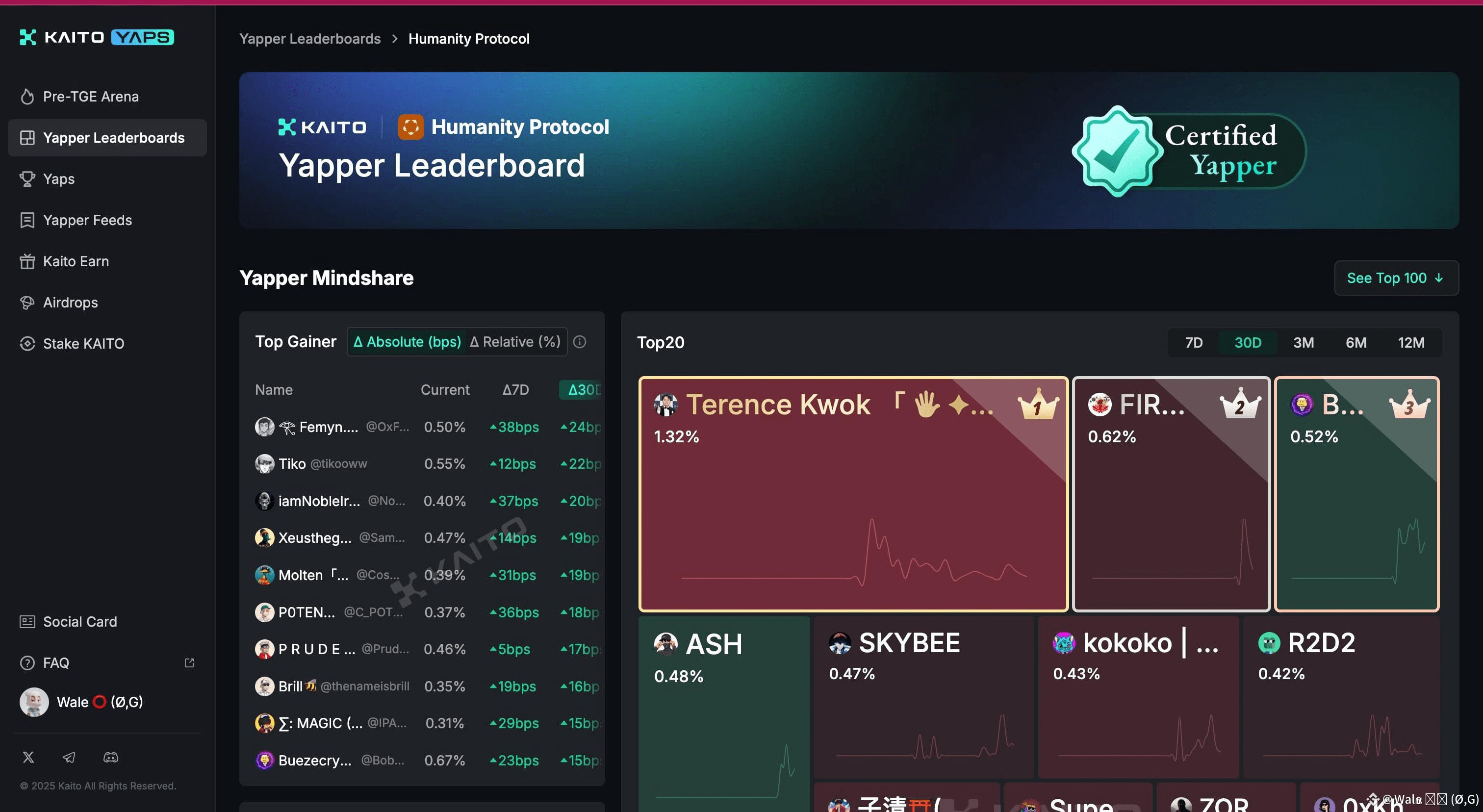This screenshot has height=812, width=1483.
Task: Click the Kaito Earn gift icon
Action: 27,262
